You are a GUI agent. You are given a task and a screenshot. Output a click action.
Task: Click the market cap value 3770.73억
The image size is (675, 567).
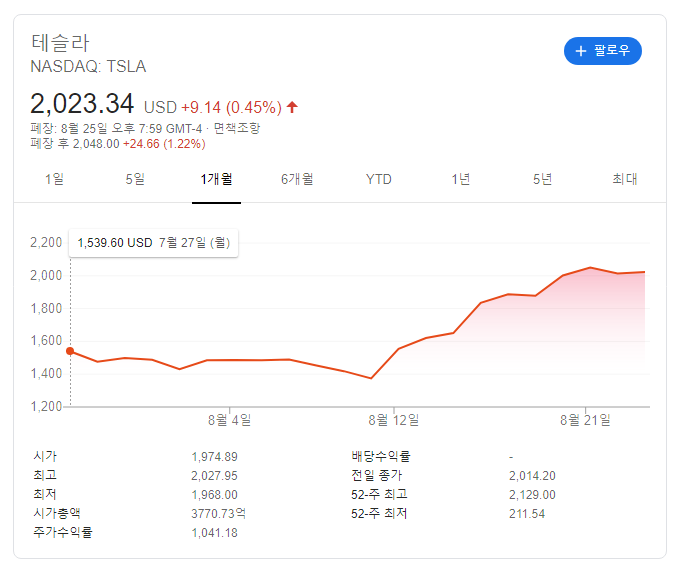pyautogui.click(x=218, y=513)
